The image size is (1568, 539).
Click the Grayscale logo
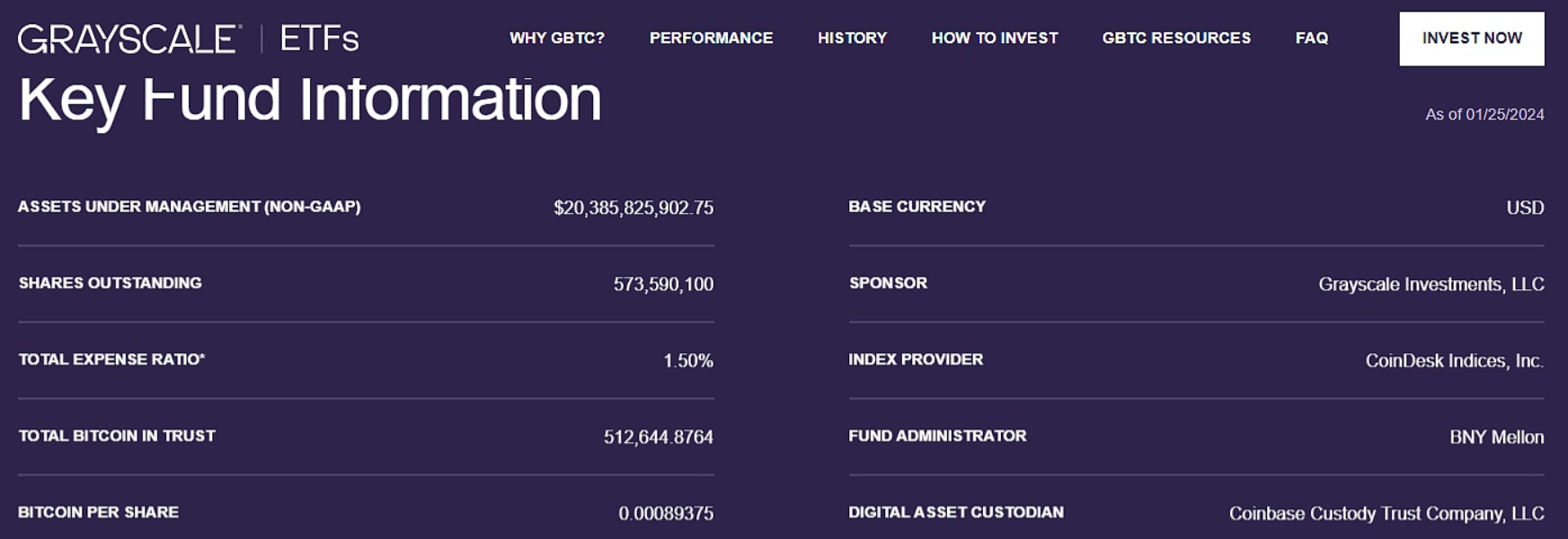pyautogui.click(x=129, y=39)
